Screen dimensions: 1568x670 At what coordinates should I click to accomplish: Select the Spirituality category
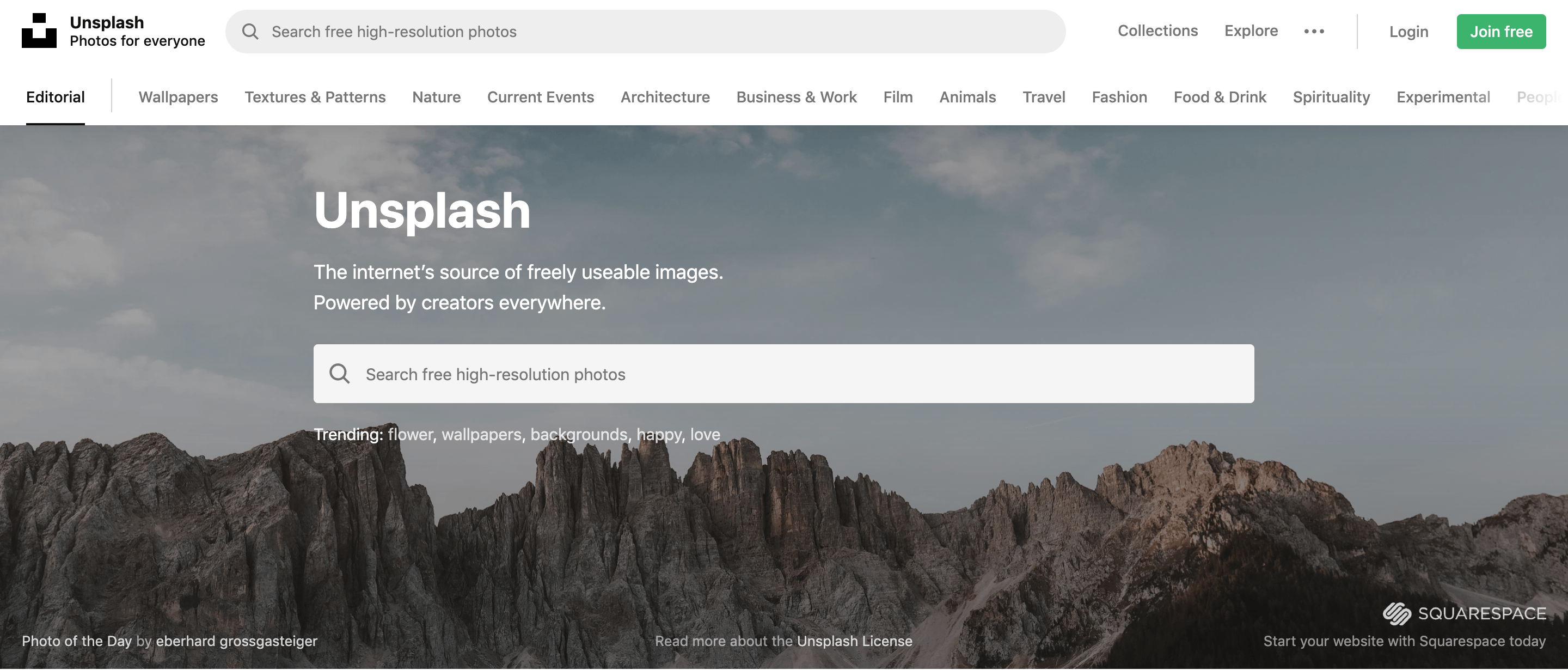point(1331,97)
